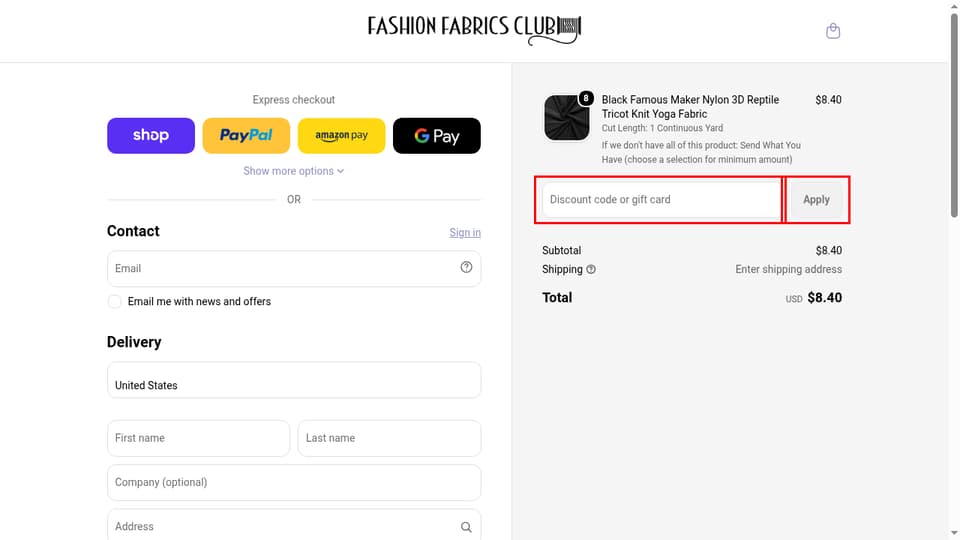The width and height of the screenshot is (960, 540).
Task: Choose Google Pay express checkout
Action: pos(437,135)
